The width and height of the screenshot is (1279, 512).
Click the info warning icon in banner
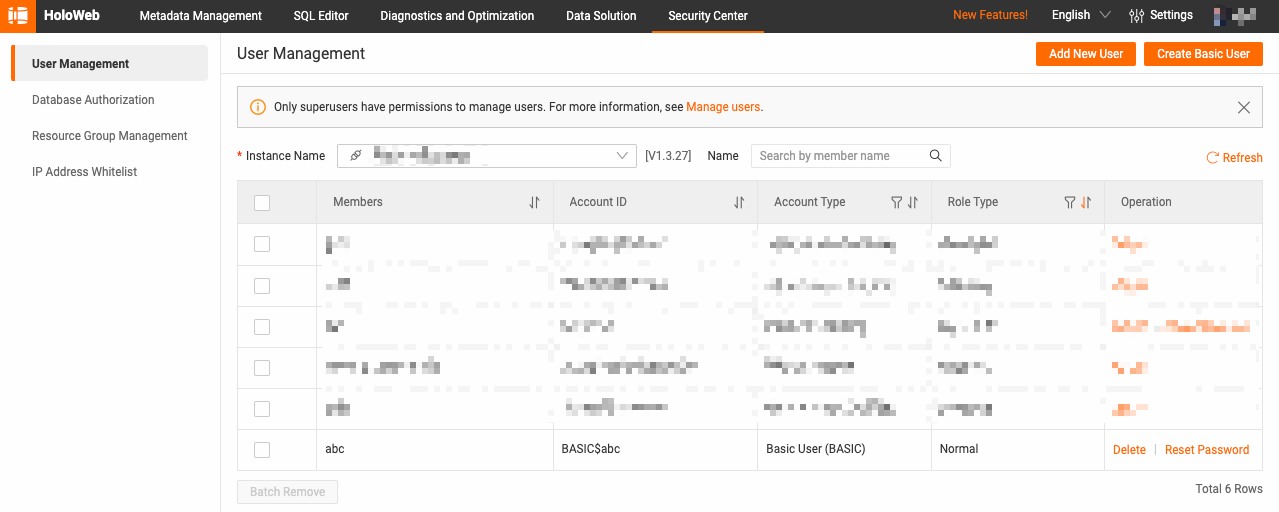[258, 107]
